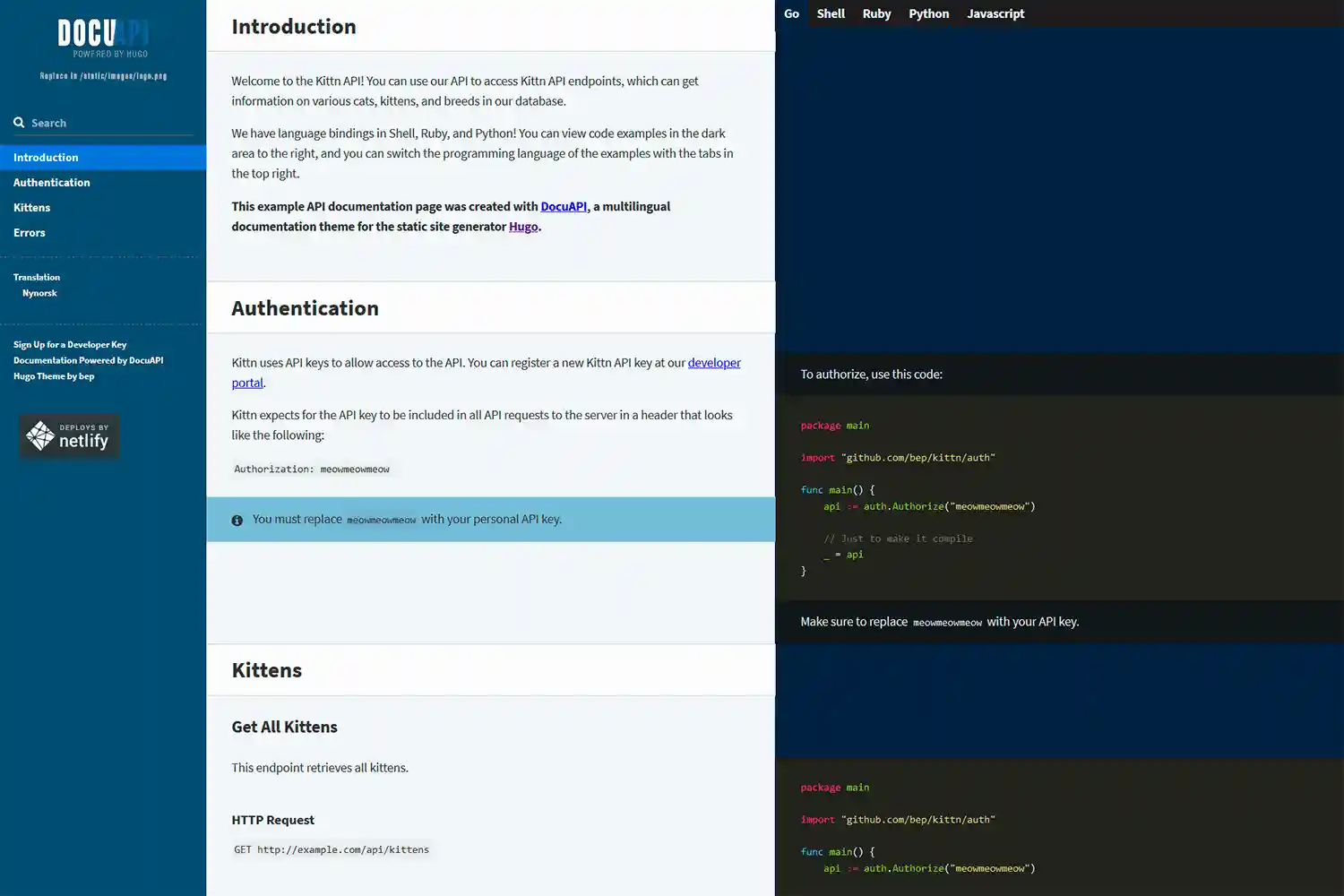The height and width of the screenshot is (896, 1344).
Task: Click the 'Deploys by Netlify' badge
Action: [x=68, y=435]
